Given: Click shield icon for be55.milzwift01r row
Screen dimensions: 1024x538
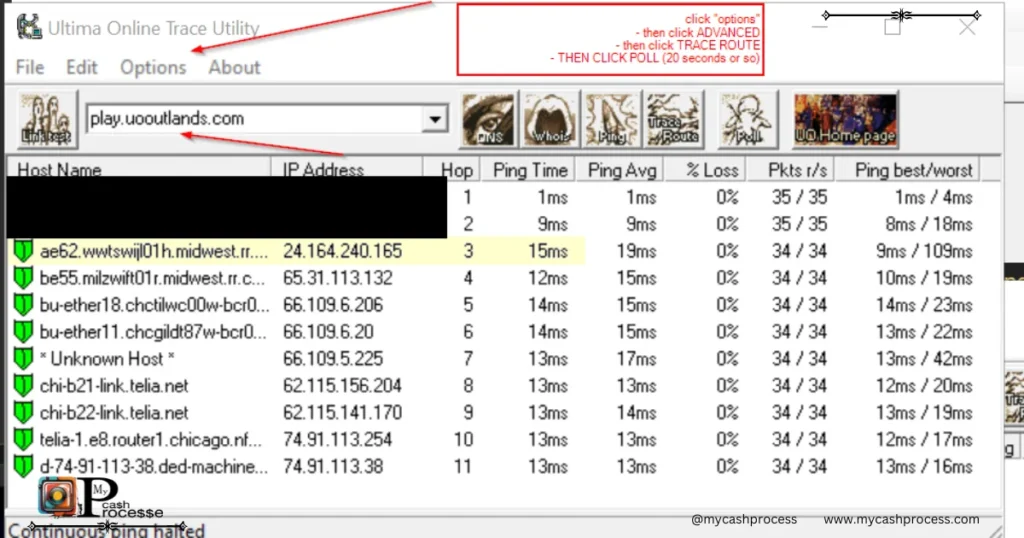Looking at the screenshot, I should 24,278.
